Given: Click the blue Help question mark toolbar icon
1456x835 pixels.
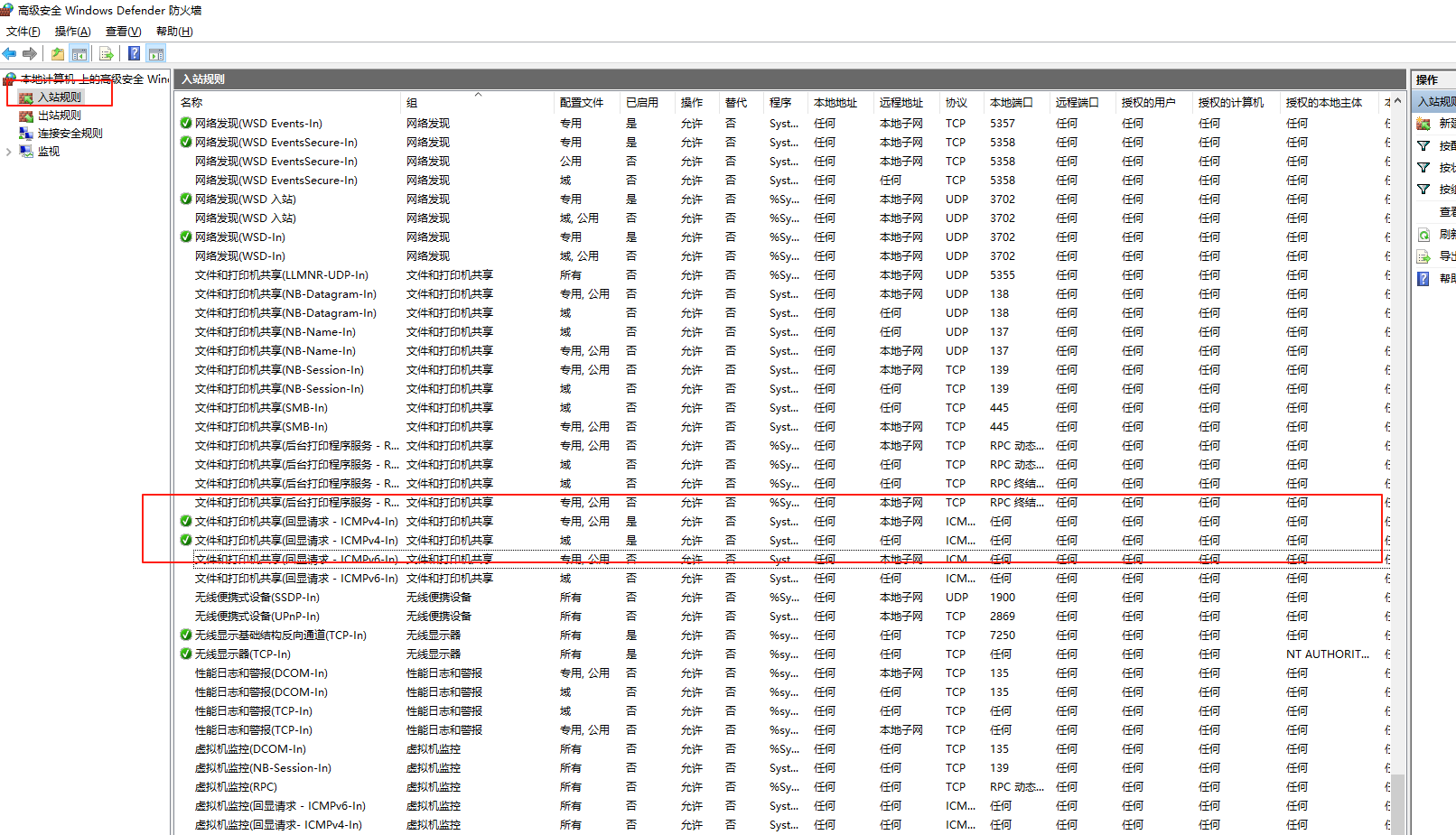Looking at the screenshot, I should pos(134,53).
